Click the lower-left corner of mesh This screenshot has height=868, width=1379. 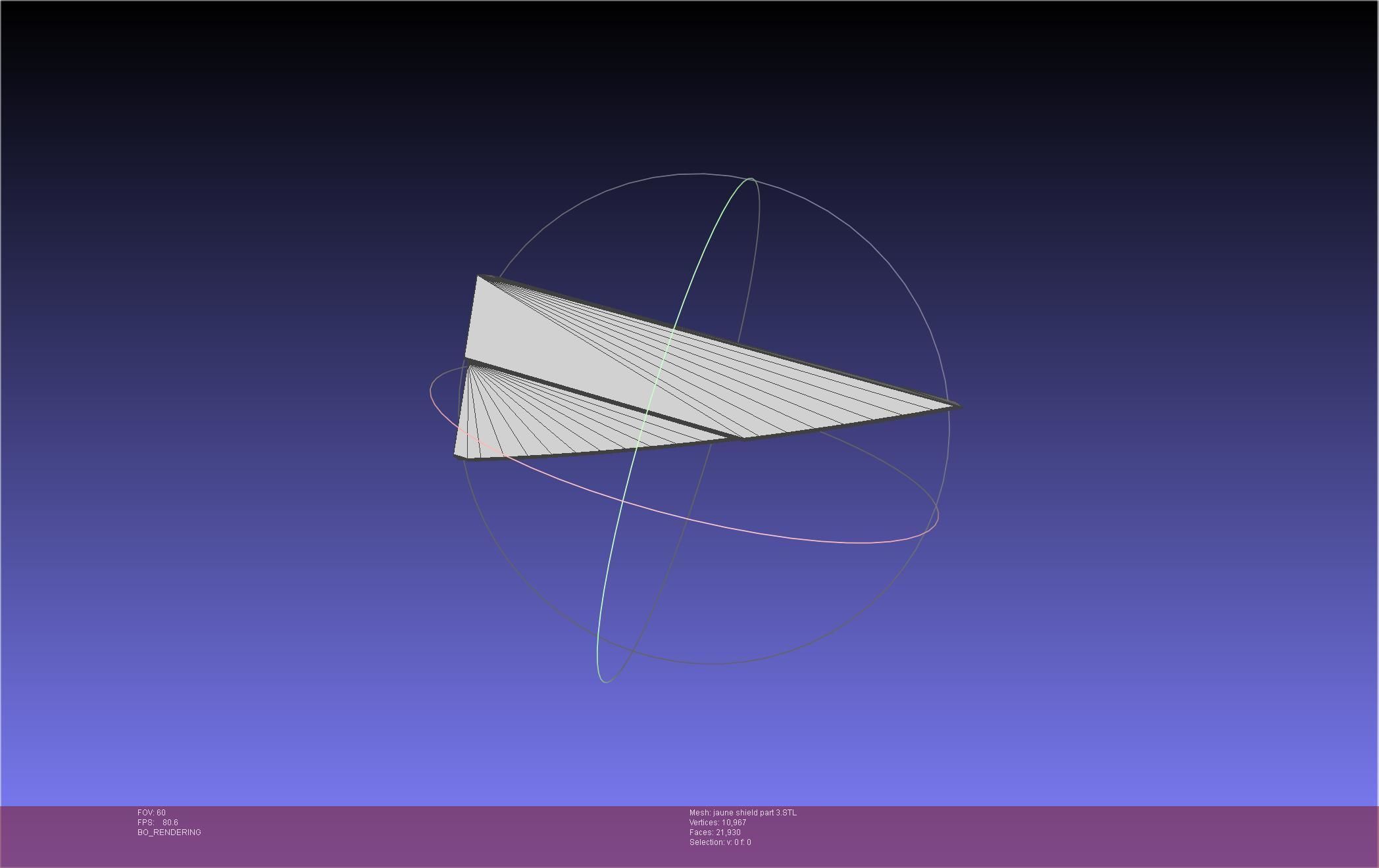pos(457,454)
